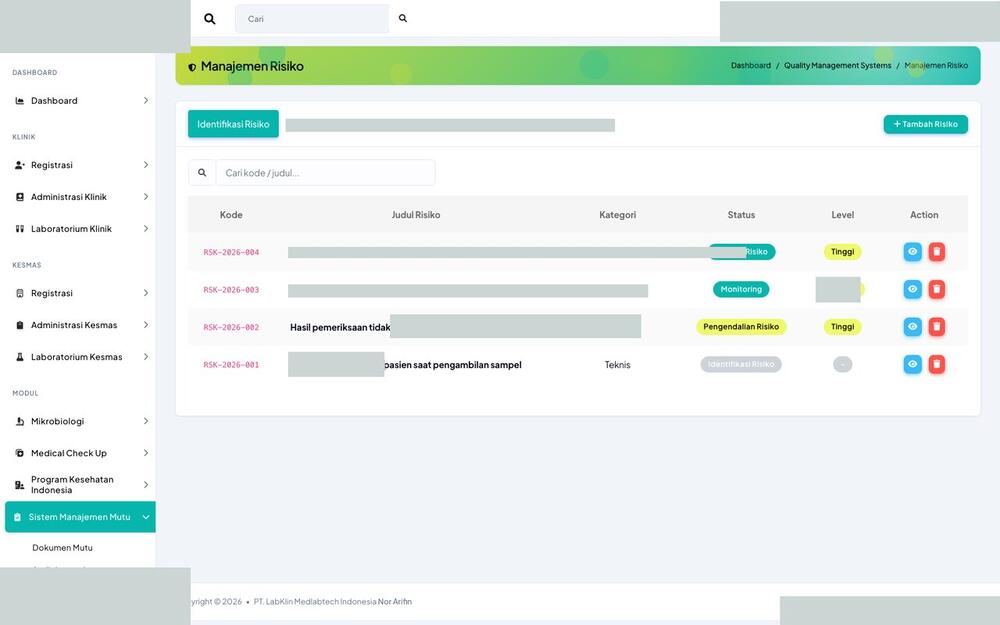1000x625 pixels.
Task: Click the Monitoring status badge
Action: [x=741, y=290]
